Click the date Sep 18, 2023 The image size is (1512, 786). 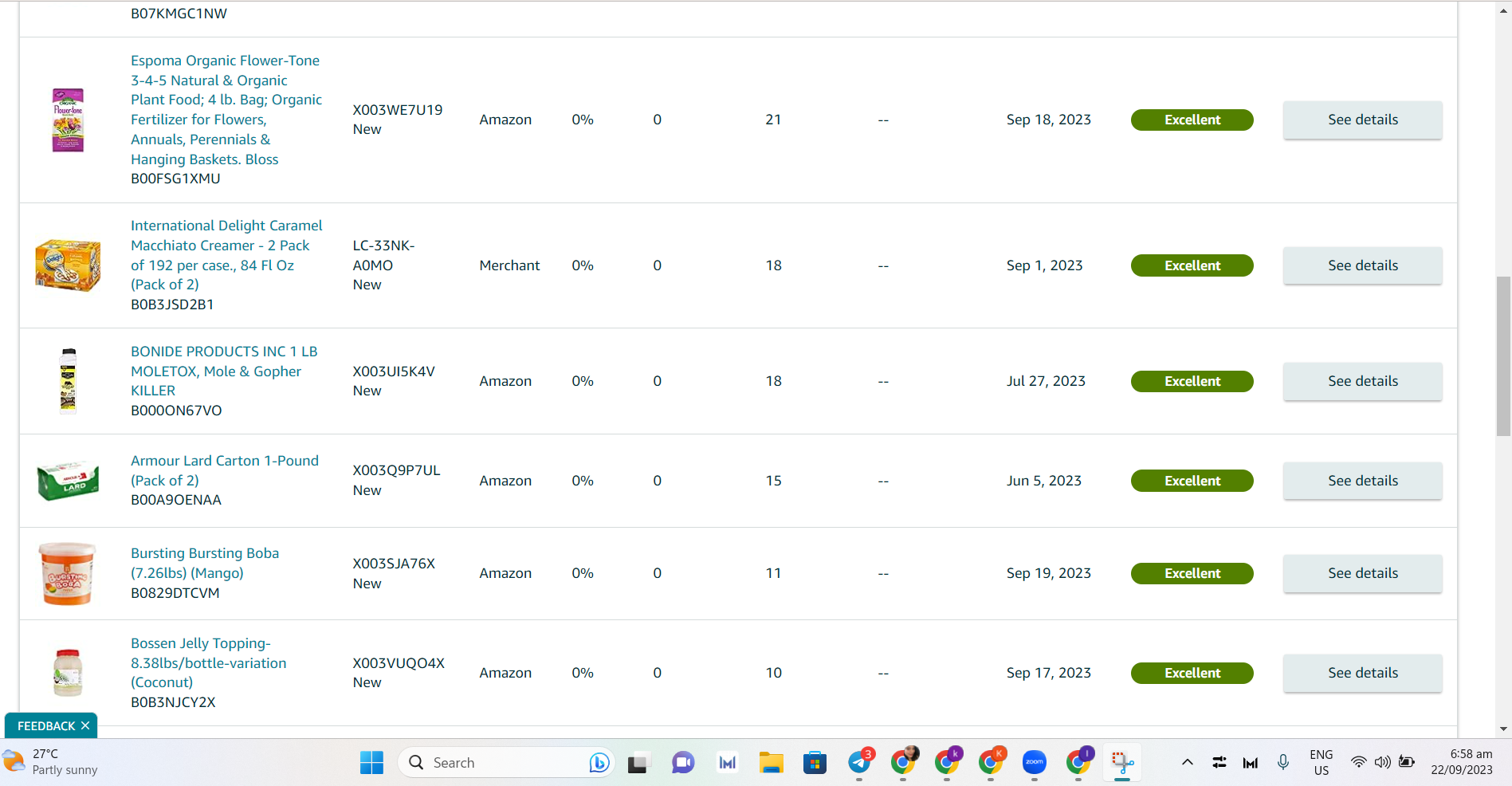(x=1048, y=120)
